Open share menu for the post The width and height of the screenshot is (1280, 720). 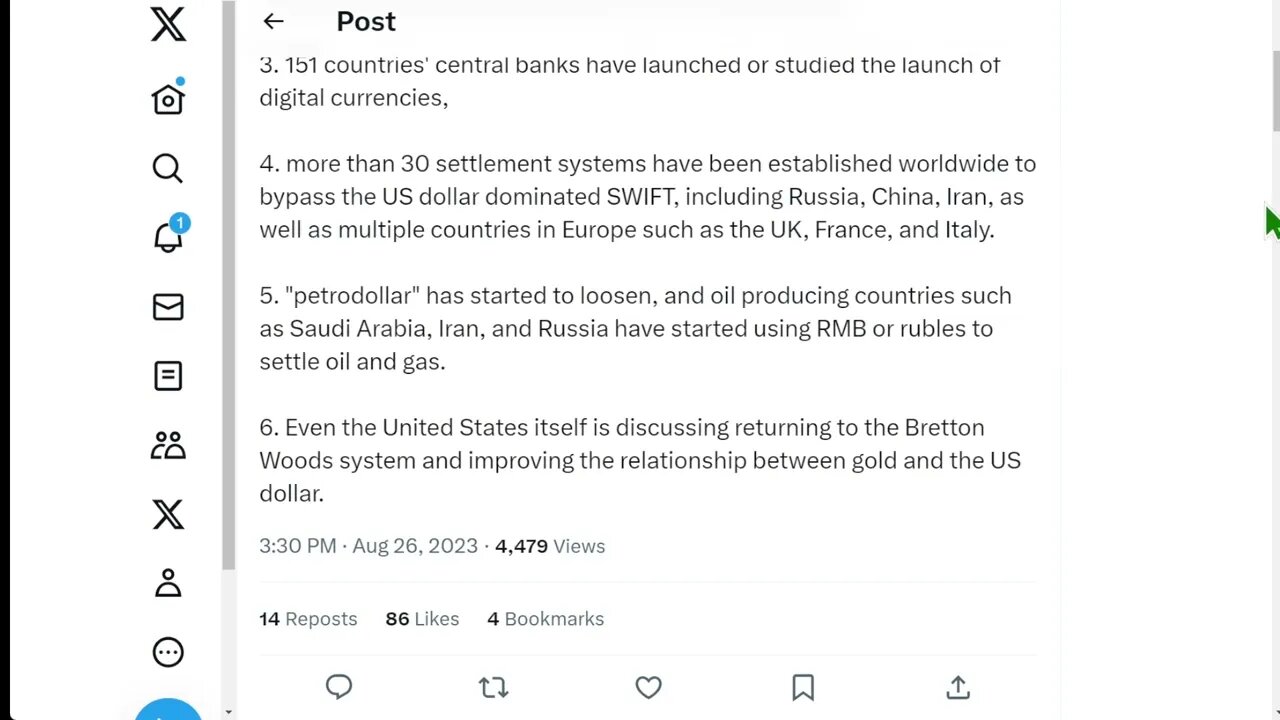point(958,687)
